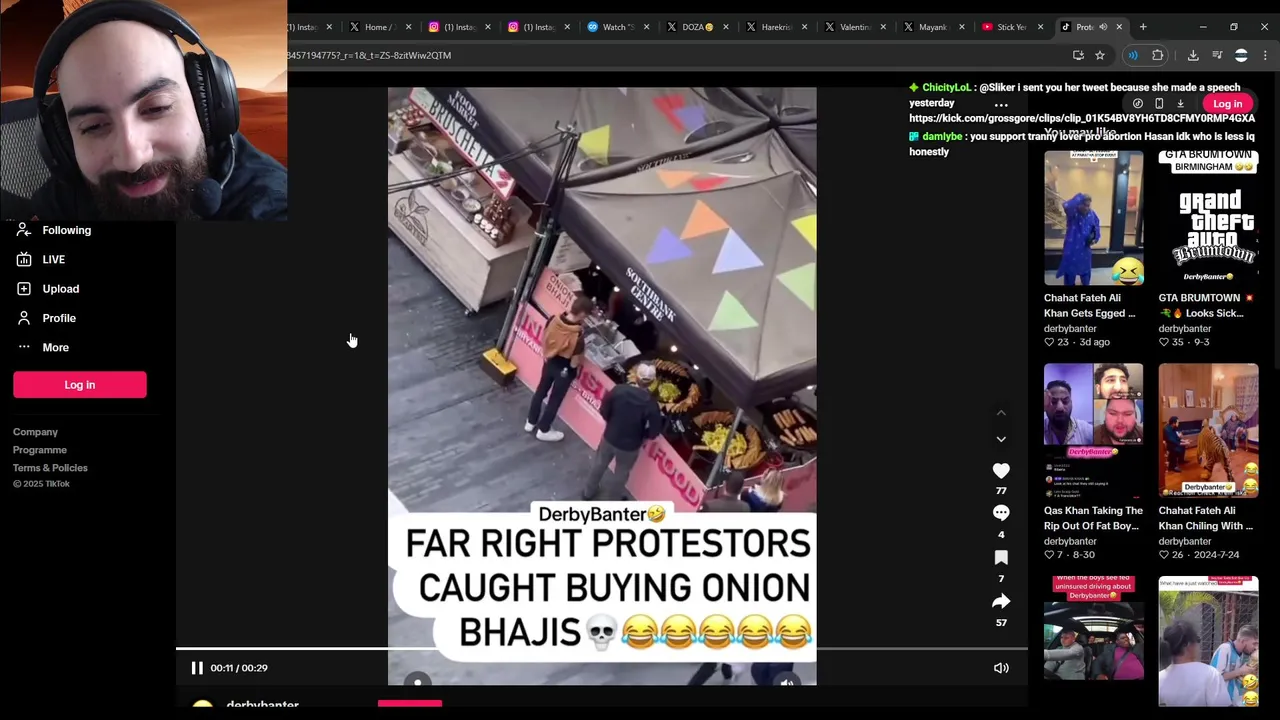This screenshot has height=720, width=1280.
Task: Switch to the Valentin browser tab
Action: (855, 27)
